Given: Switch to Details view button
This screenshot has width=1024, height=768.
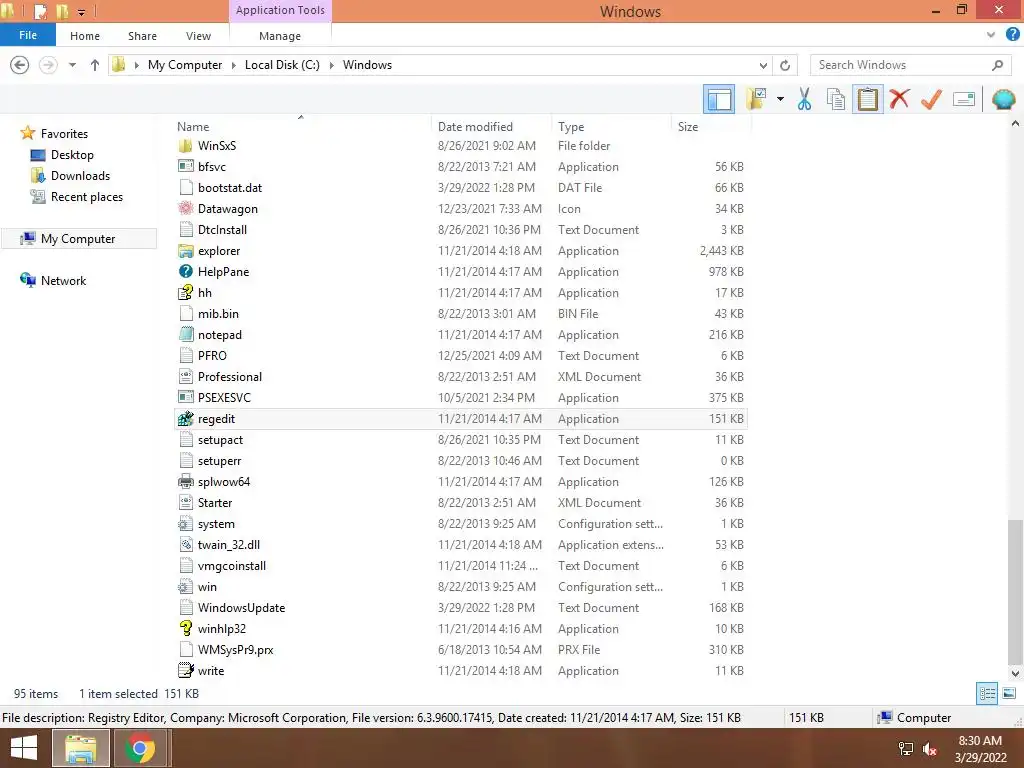Looking at the screenshot, I should click(987, 693).
